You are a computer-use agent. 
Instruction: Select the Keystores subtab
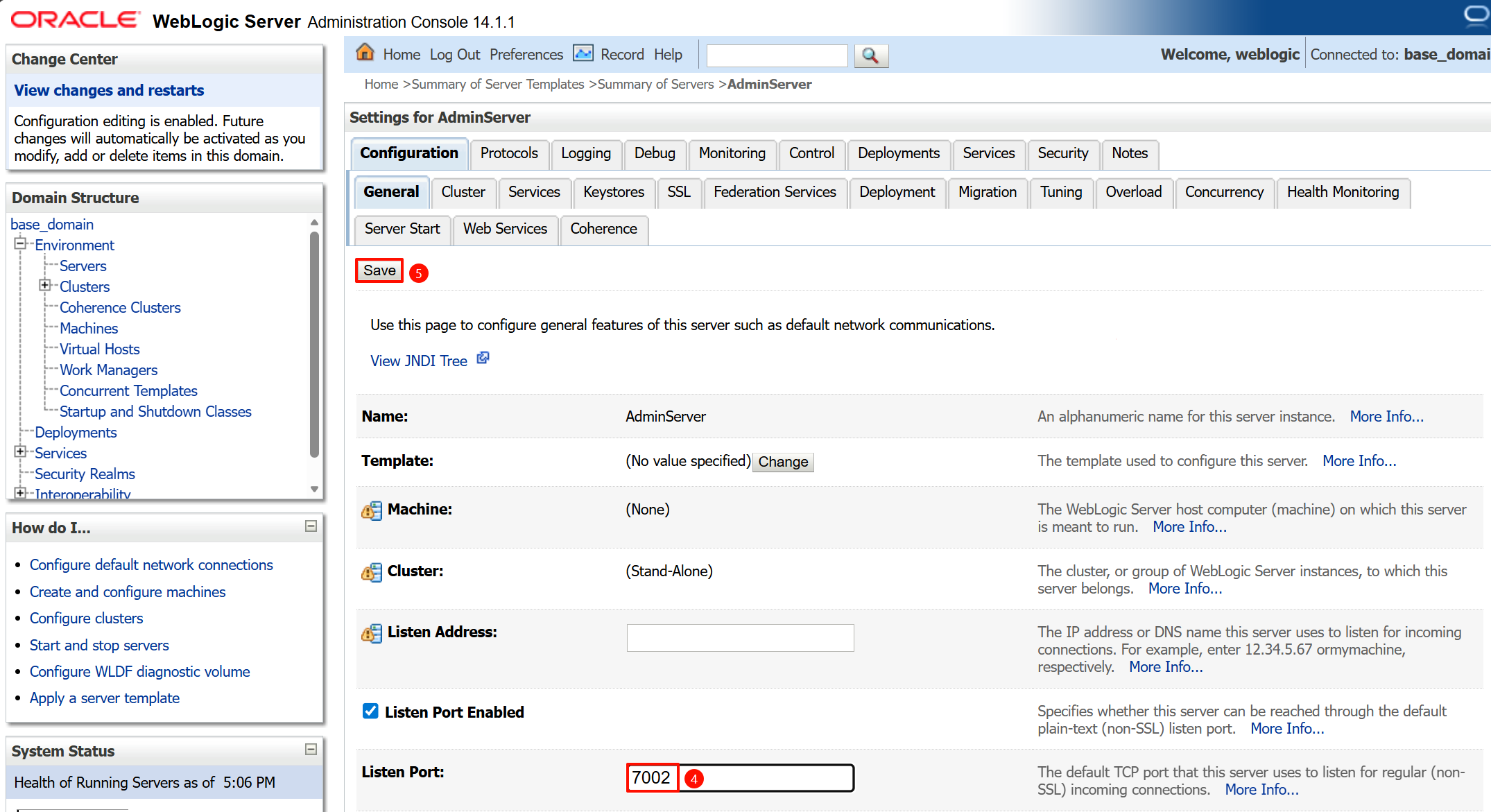614,192
